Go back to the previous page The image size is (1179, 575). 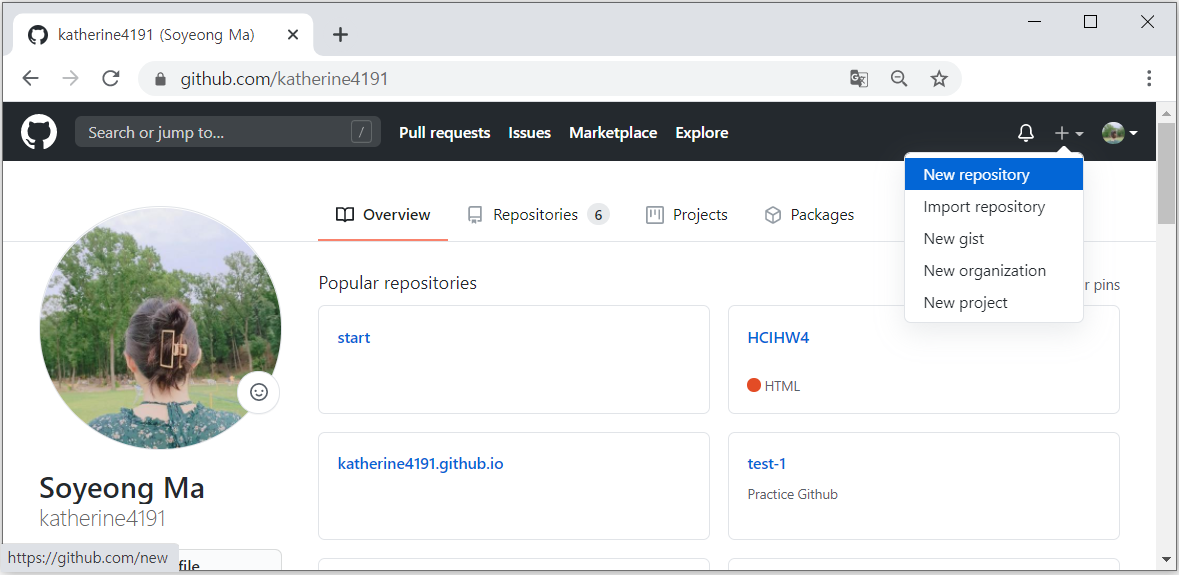tap(31, 78)
